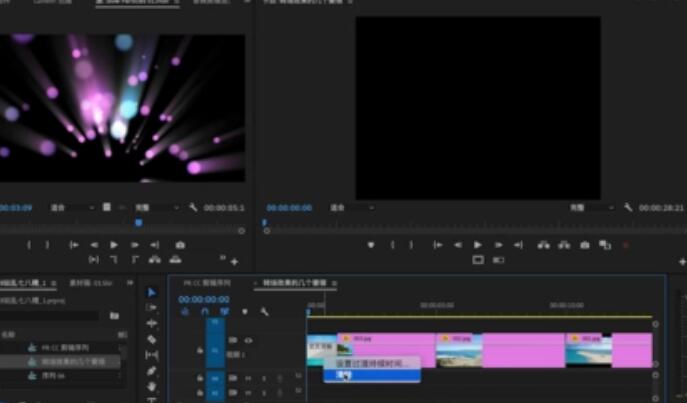Step forward one frame in Source monitor
The height and width of the screenshot is (403, 687).
pos(135,245)
